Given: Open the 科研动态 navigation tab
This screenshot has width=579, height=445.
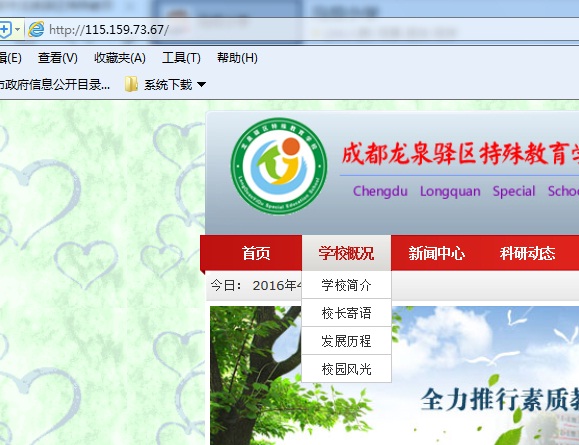Looking at the screenshot, I should click(x=527, y=253).
